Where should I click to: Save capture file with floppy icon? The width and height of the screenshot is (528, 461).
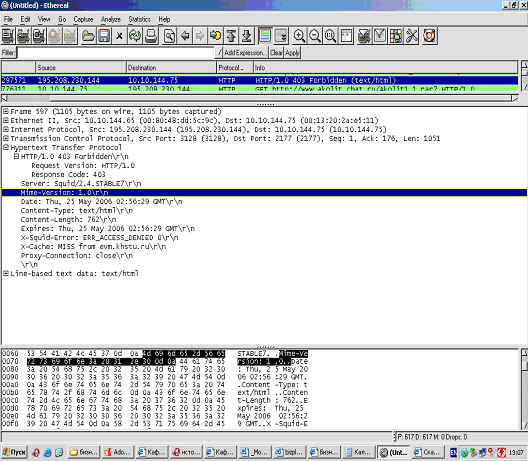pyautogui.click(x=104, y=36)
